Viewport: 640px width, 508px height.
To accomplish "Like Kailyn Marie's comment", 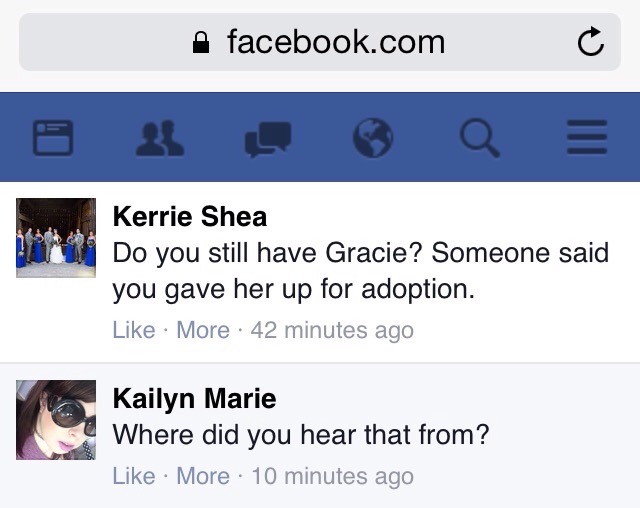I will click(x=134, y=476).
